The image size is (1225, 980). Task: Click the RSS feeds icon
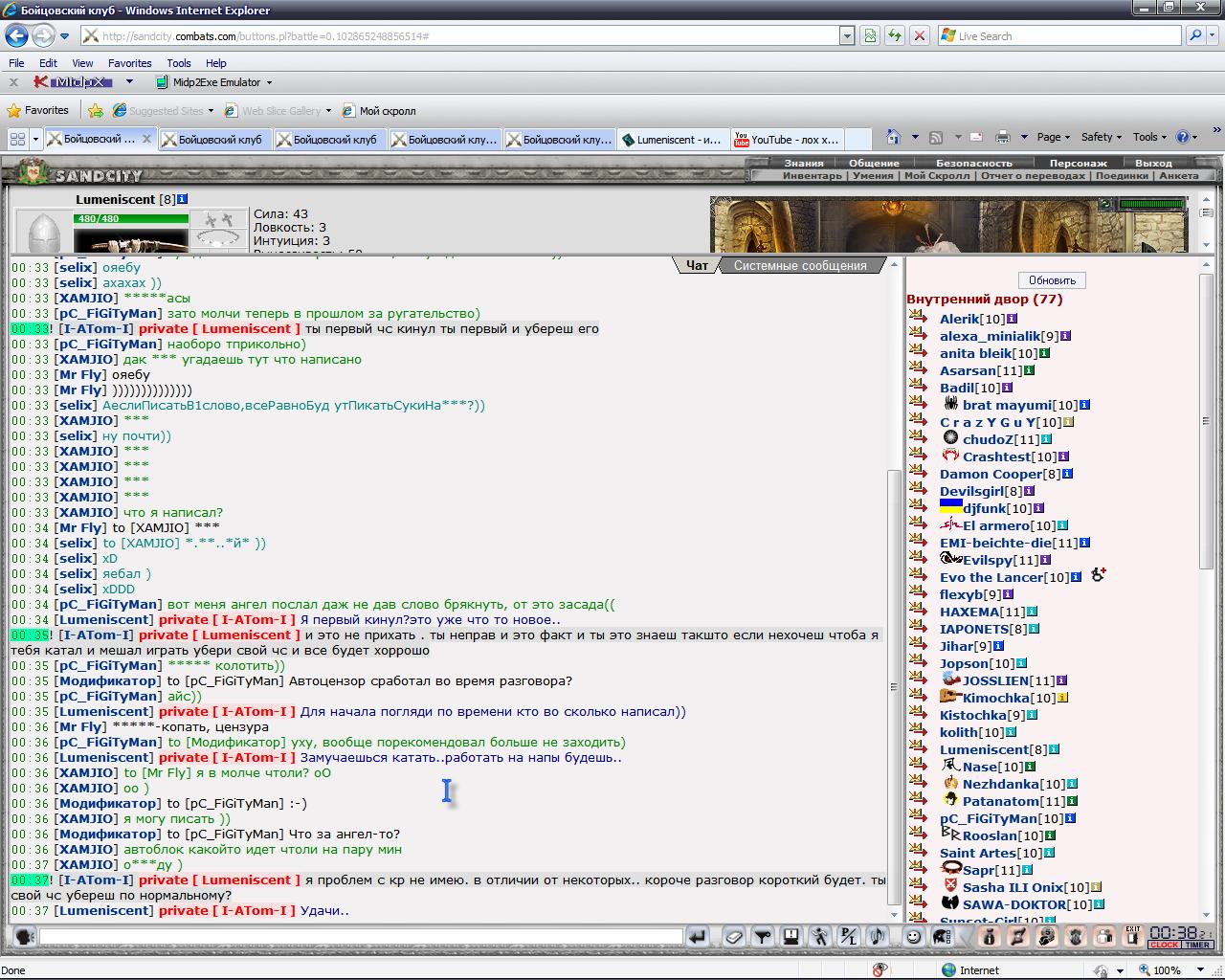[936, 138]
